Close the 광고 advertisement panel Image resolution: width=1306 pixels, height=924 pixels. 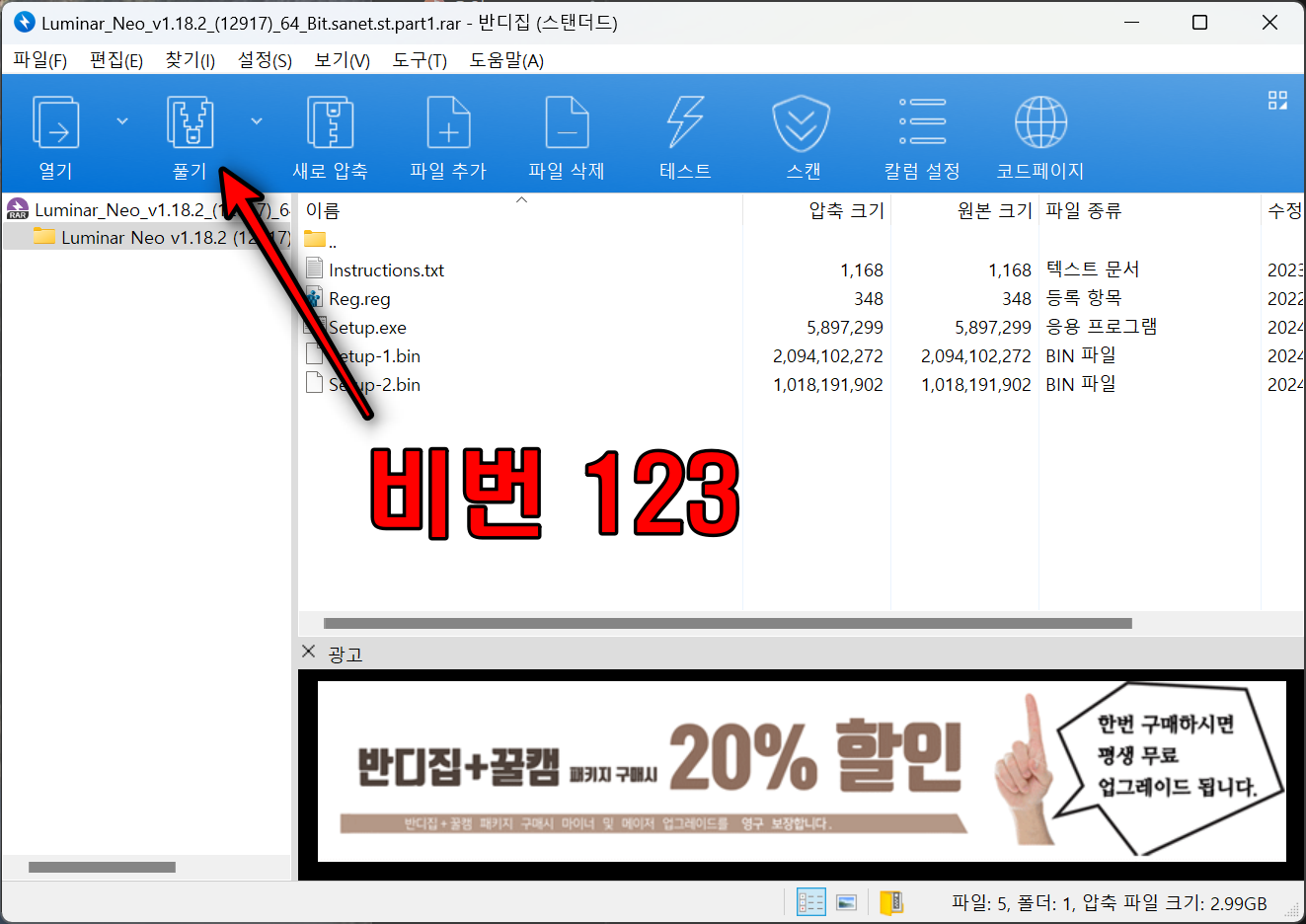[309, 652]
